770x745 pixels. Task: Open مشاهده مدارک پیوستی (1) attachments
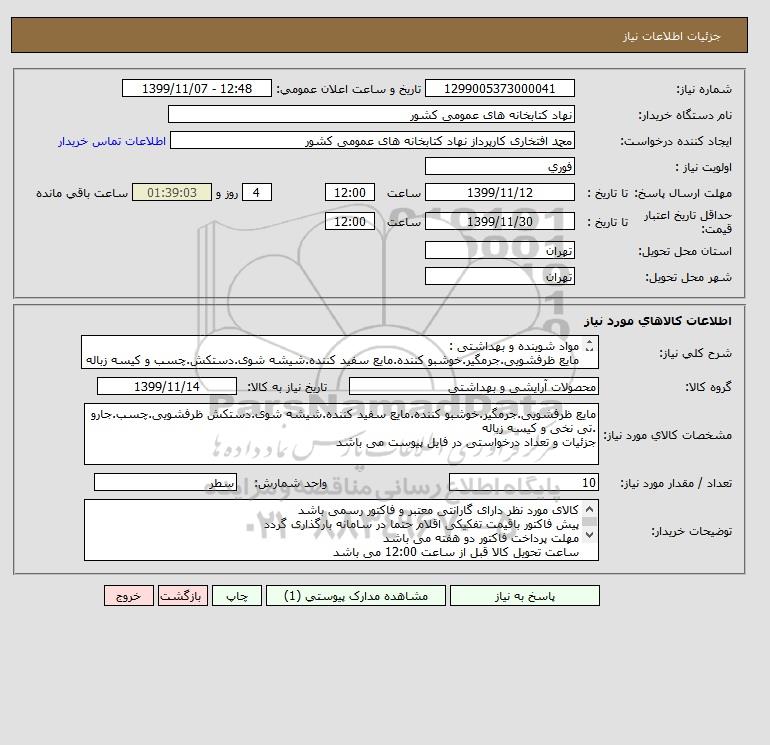[x=356, y=596]
